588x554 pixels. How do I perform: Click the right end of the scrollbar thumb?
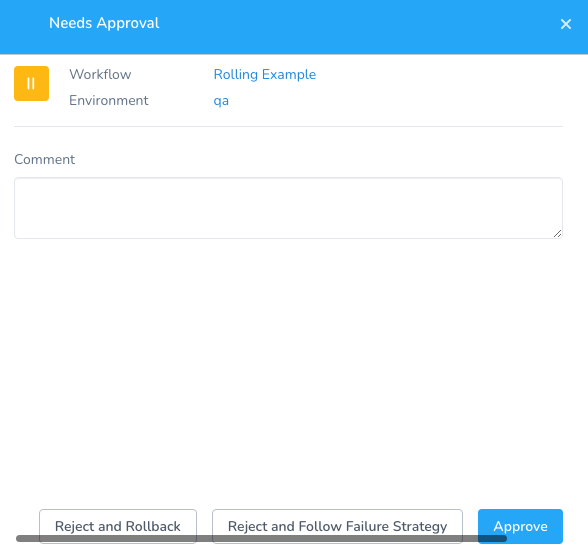point(502,539)
